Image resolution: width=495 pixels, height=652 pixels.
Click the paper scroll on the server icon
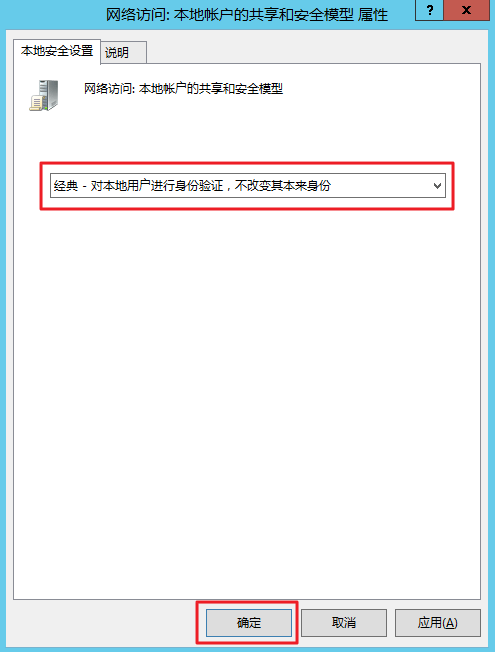tap(37, 103)
